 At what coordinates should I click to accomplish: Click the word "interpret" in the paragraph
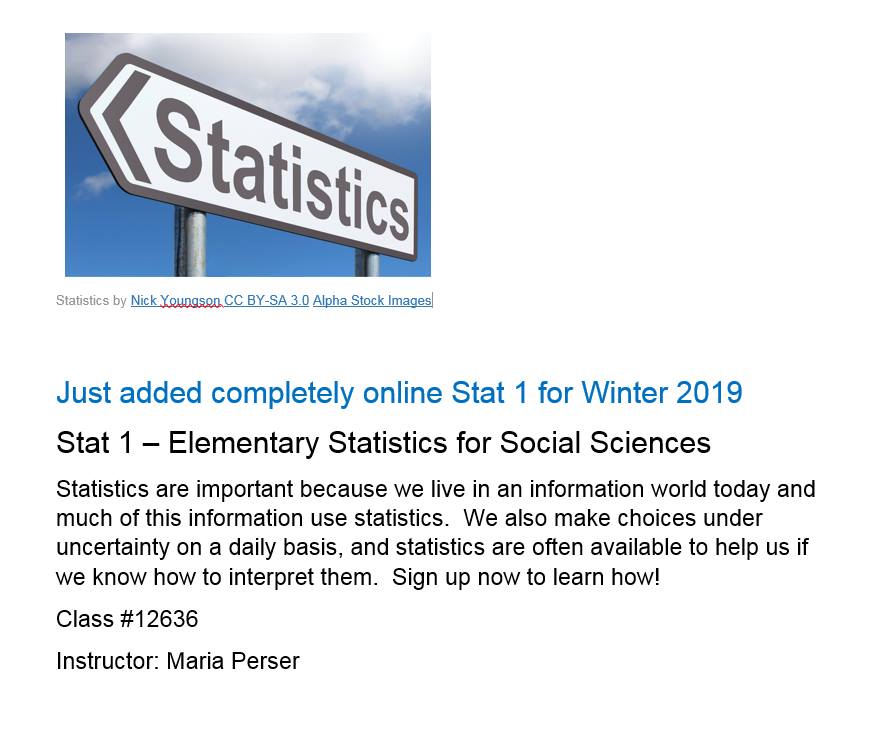point(272,577)
